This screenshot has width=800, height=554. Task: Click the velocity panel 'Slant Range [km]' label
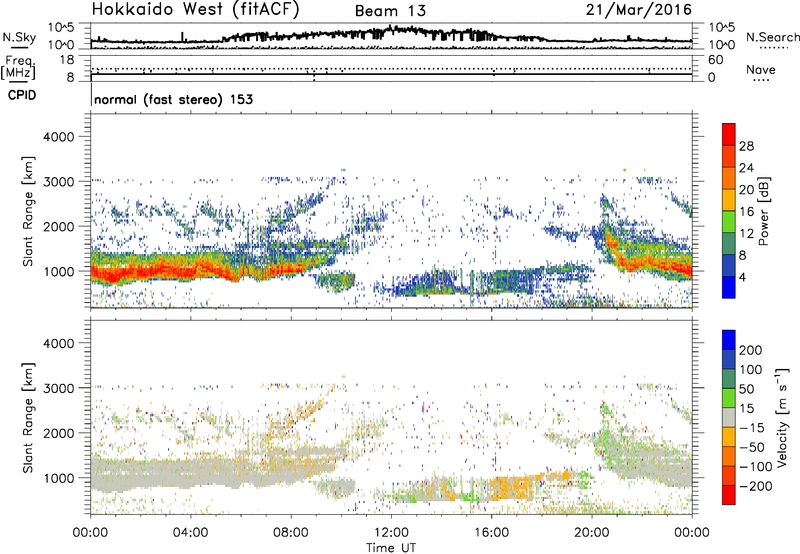[x=28, y=418]
